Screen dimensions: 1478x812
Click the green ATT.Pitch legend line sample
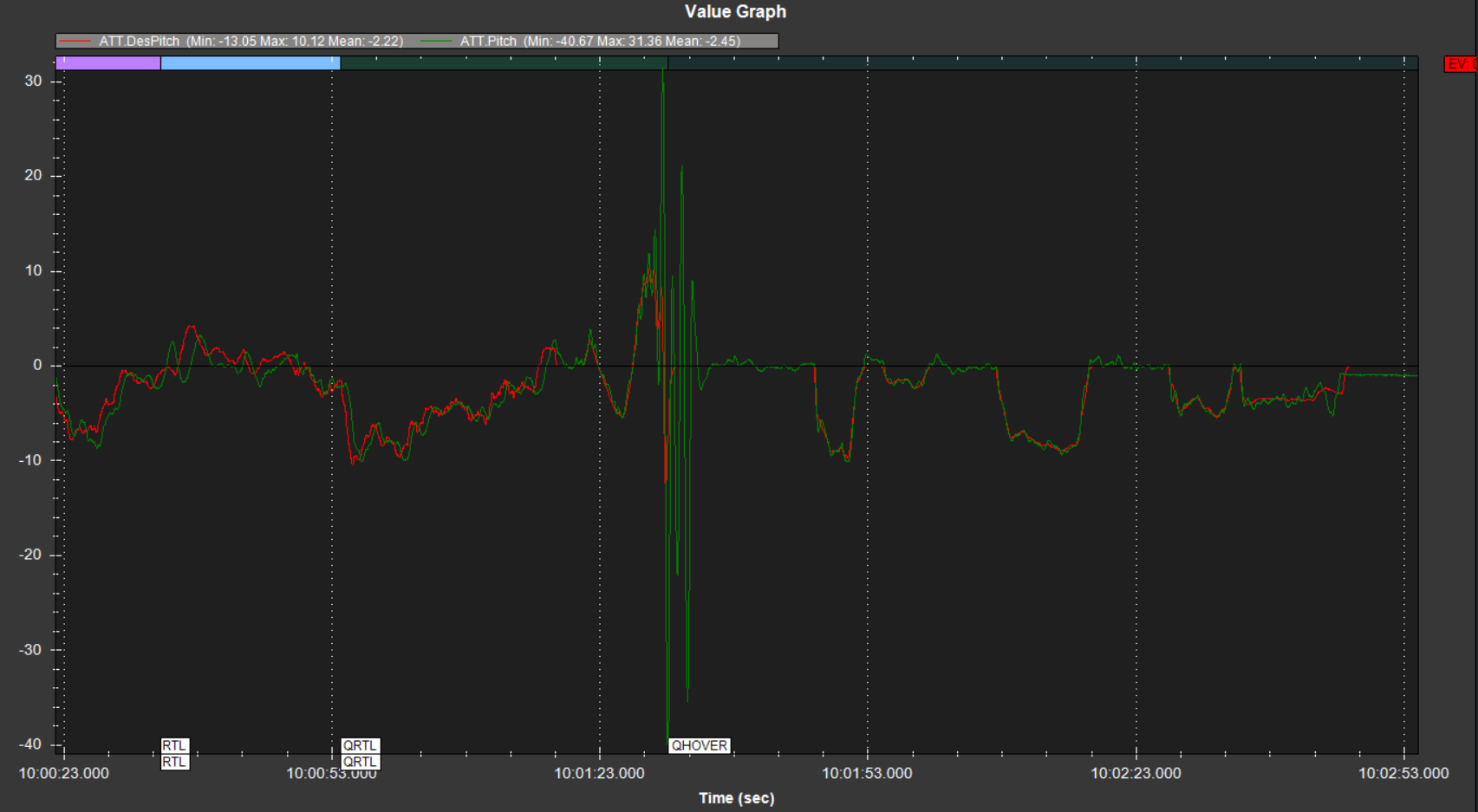[436, 41]
